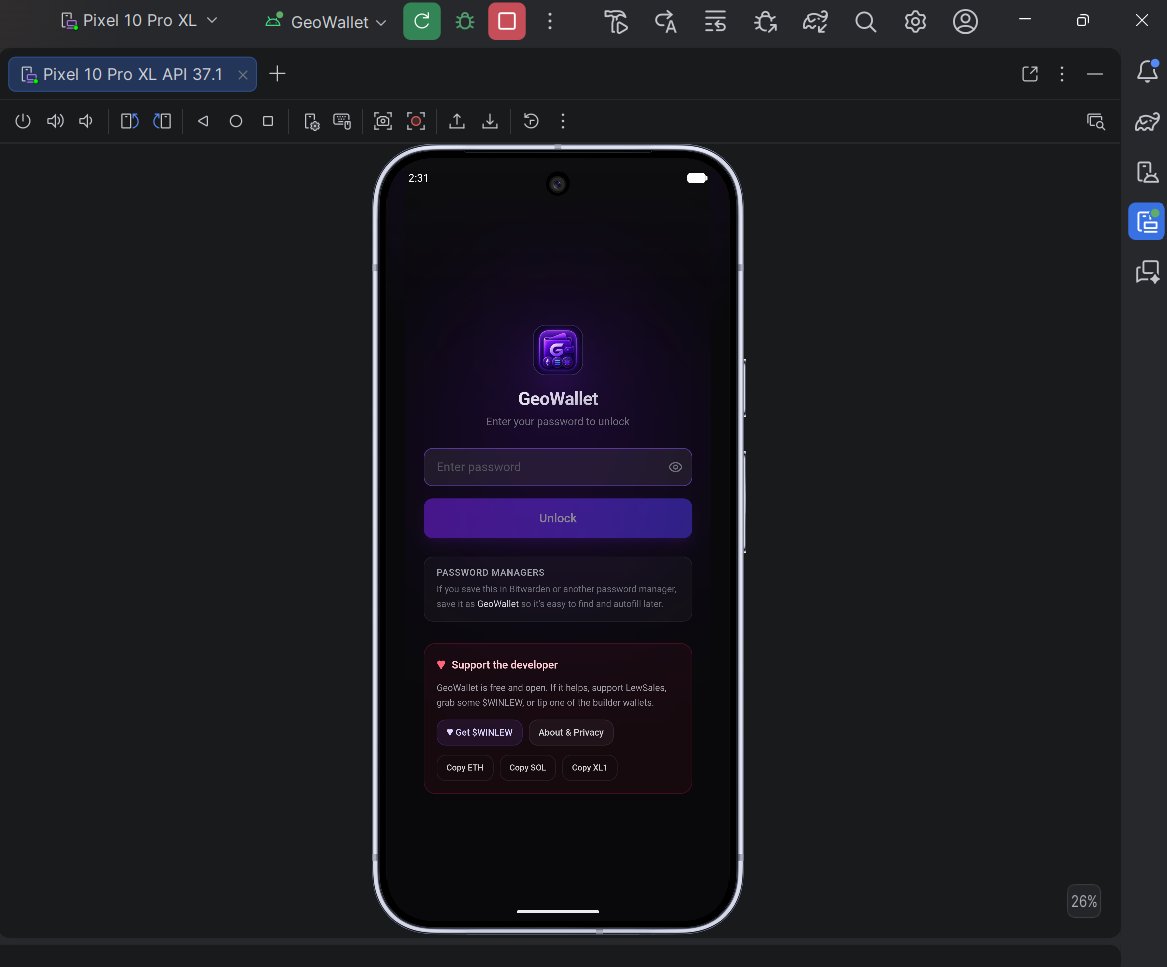This screenshot has width=1167, height=967.
Task: Open the Notifications bell panel
Action: click(1147, 71)
